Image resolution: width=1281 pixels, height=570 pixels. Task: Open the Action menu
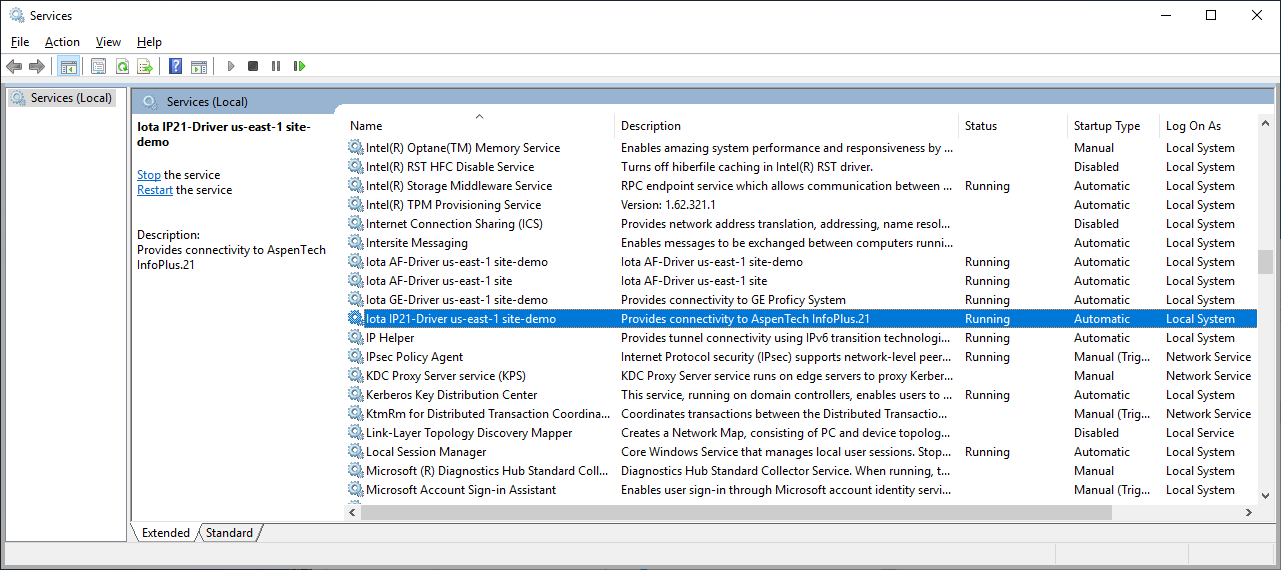tap(62, 42)
